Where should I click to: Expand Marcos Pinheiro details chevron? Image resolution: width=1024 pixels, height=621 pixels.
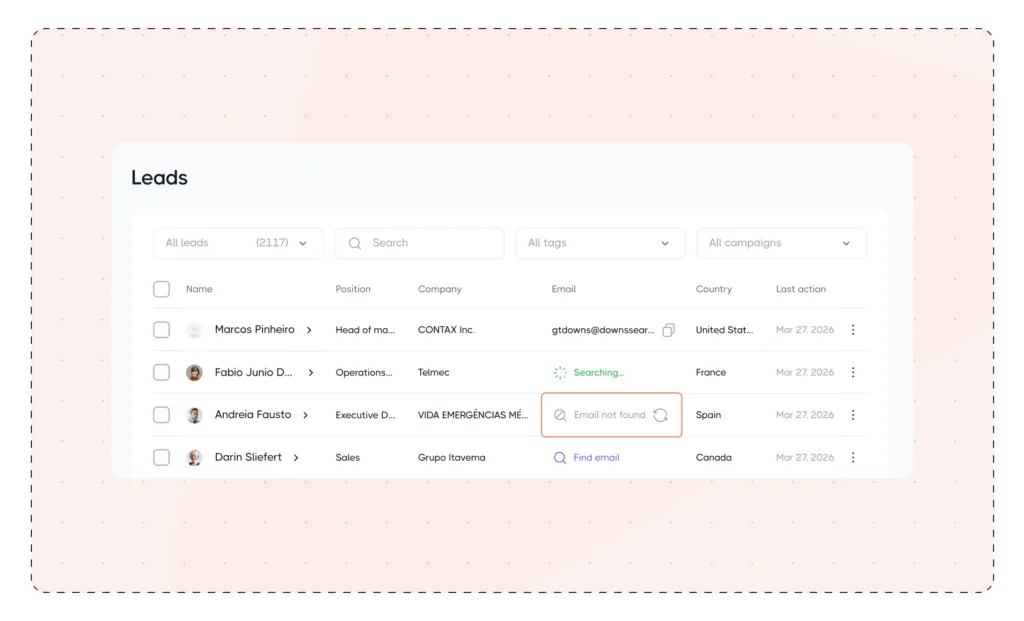point(310,330)
